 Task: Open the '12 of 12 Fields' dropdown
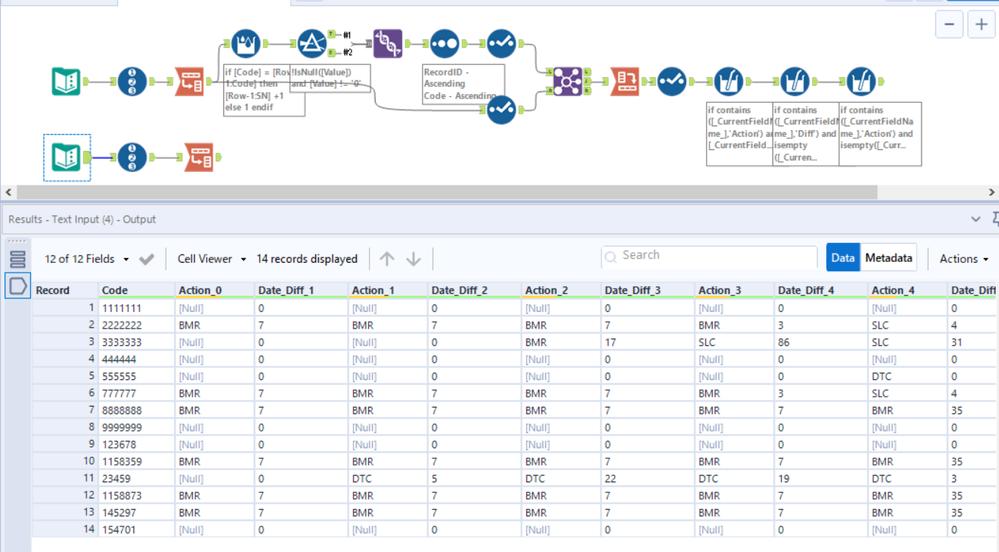[x=87, y=259]
